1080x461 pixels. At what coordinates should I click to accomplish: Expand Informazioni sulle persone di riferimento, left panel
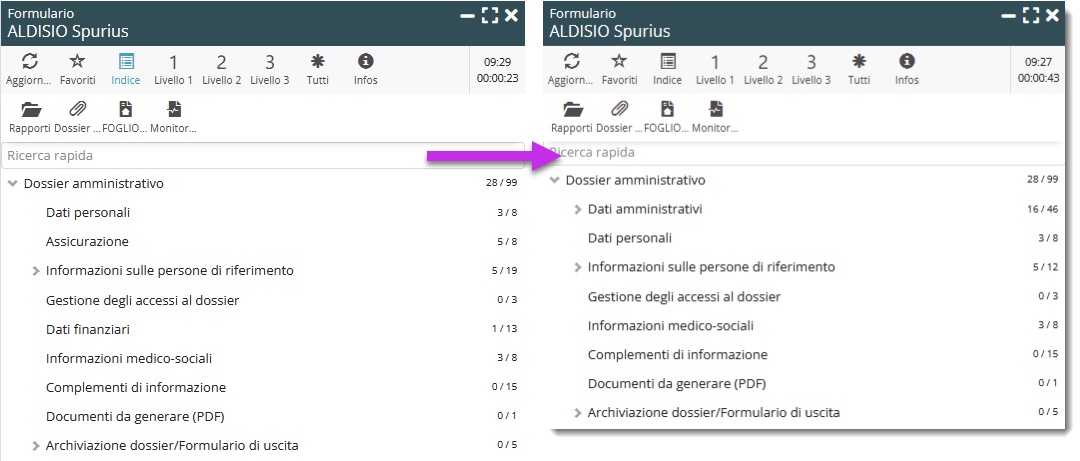click(x=36, y=271)
